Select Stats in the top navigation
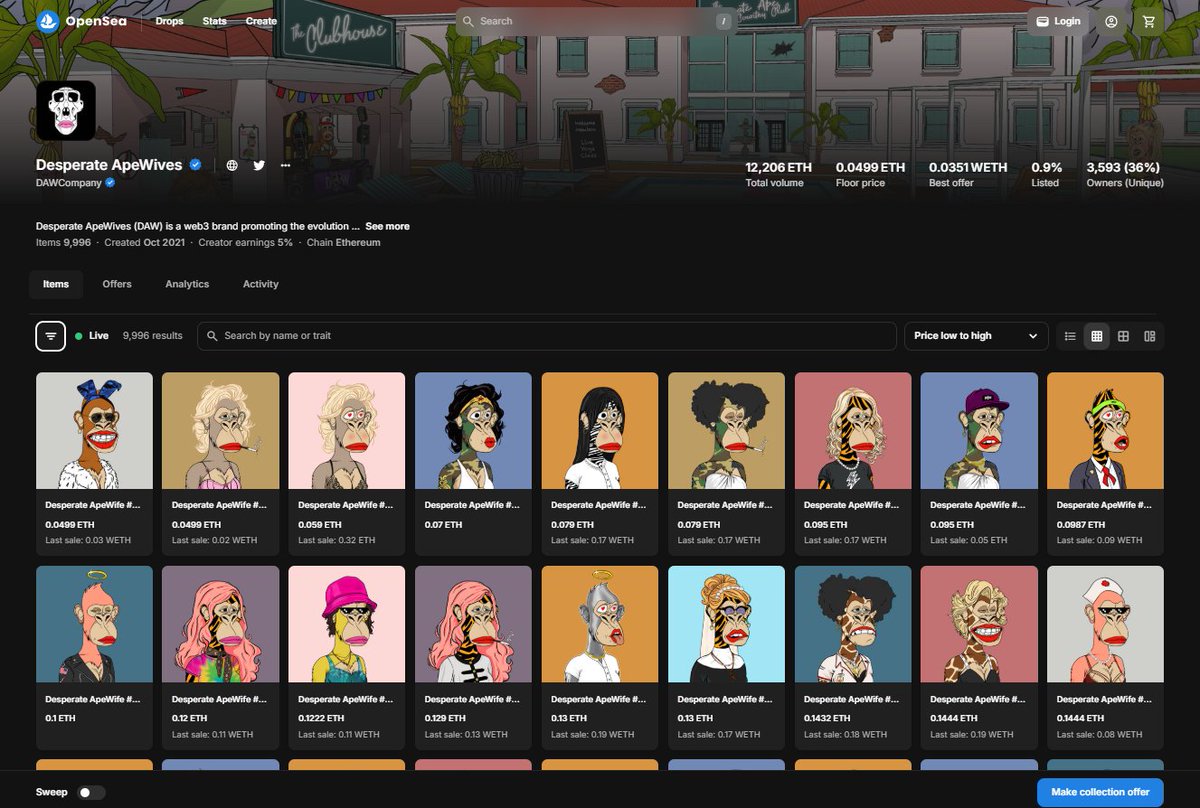This screenshot has width=1200, height=808. [213, 20]
